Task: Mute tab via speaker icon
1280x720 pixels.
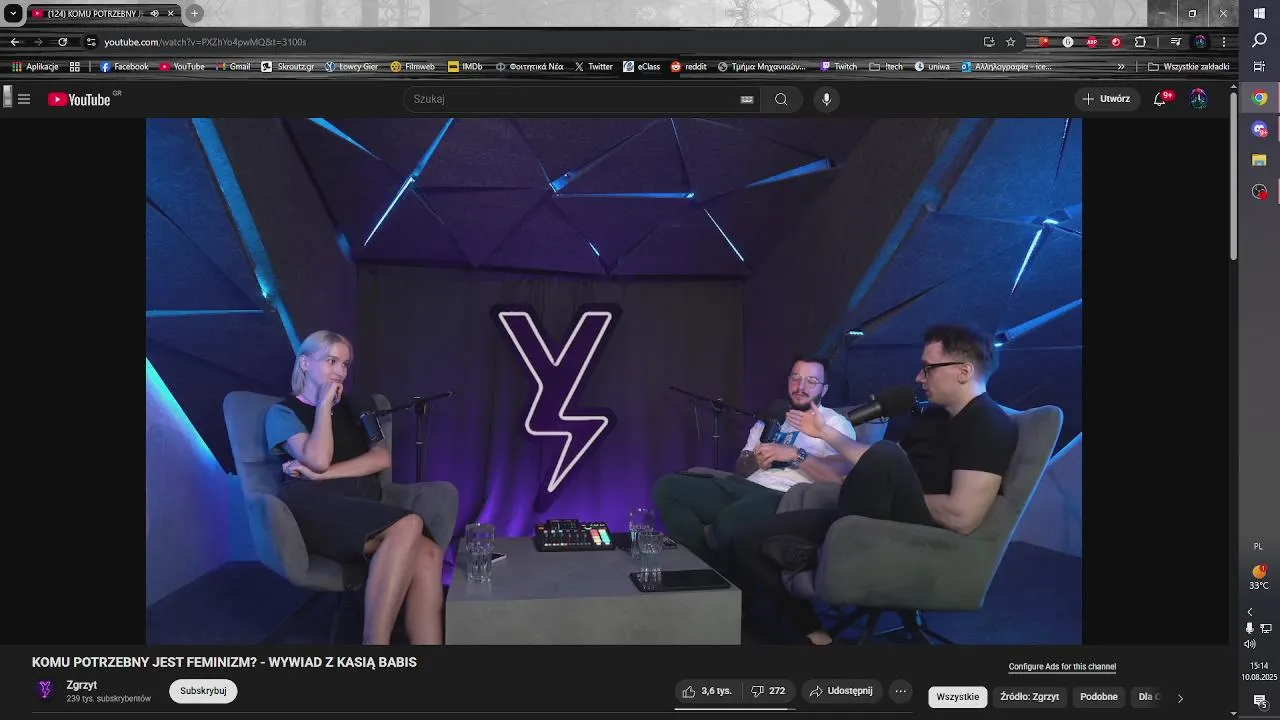Action: 155,13
